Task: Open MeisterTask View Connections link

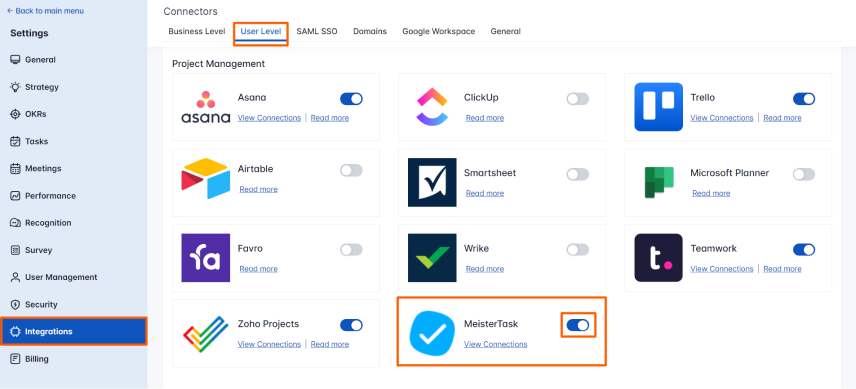Action: [496, 344]
